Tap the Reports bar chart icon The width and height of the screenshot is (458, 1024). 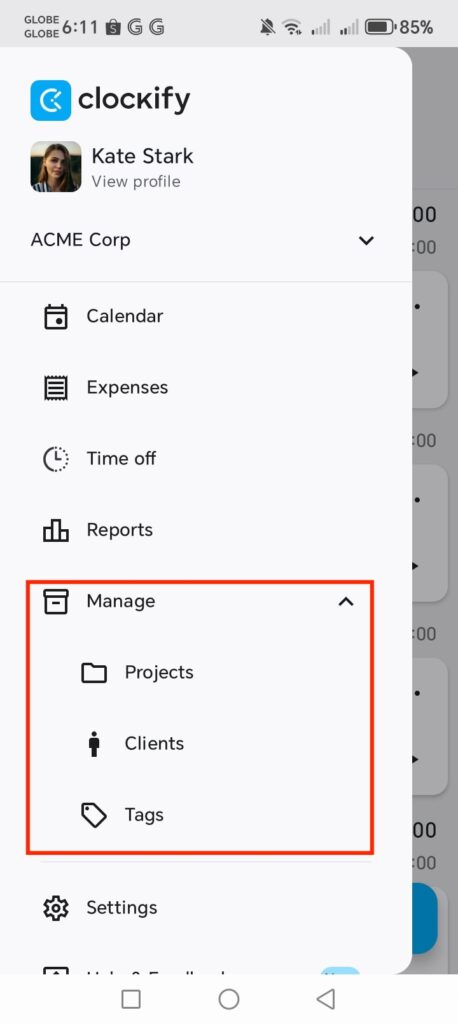(56, 530)
